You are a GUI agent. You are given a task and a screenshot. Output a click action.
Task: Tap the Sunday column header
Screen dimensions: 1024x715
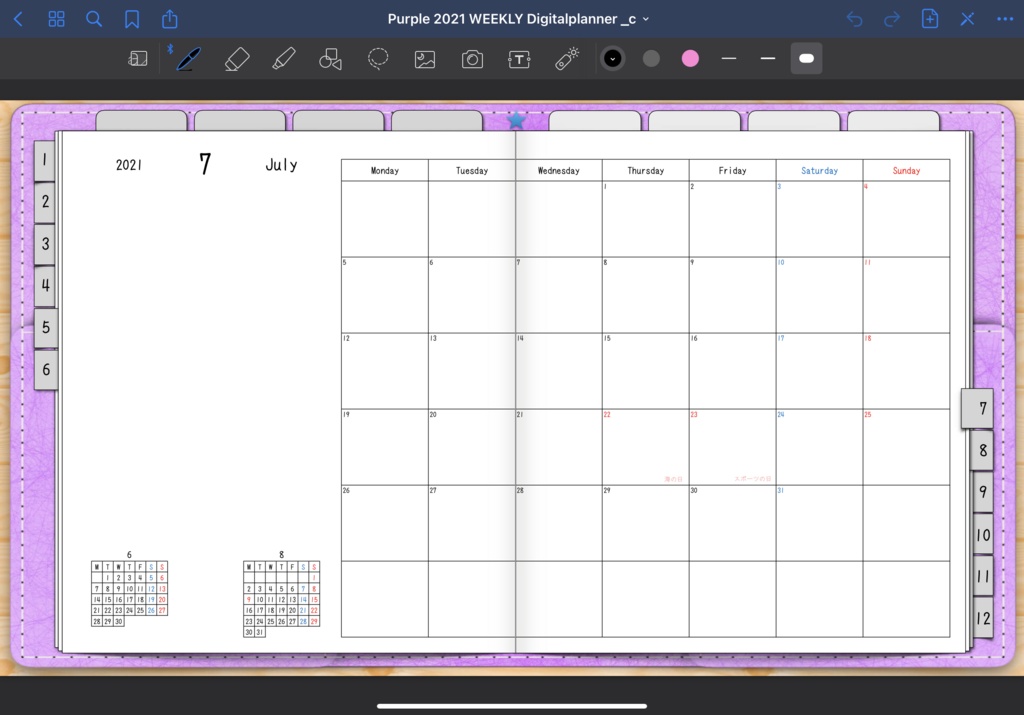(x=906, y=170)
